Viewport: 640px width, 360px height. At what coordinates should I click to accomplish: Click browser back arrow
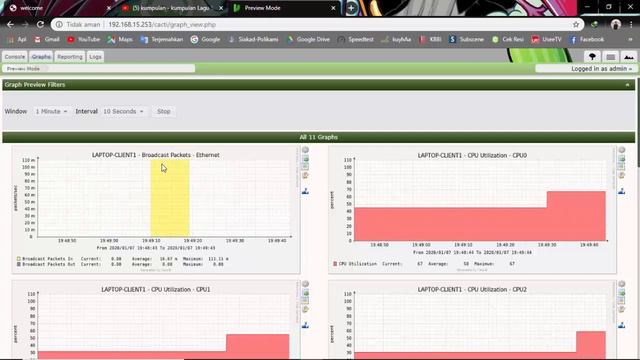click(10, 24)
